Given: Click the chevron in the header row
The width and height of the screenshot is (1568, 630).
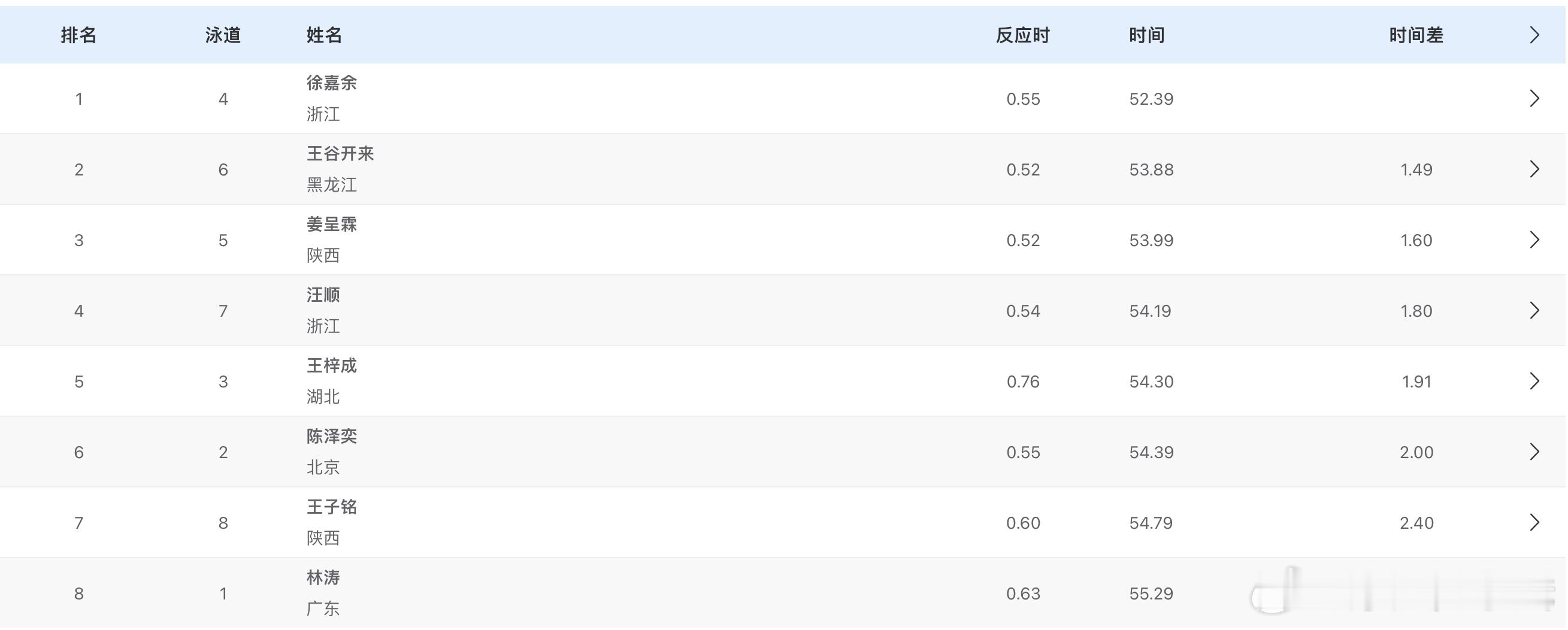Looking at the screenshot, I should (x=1533, y=35).
